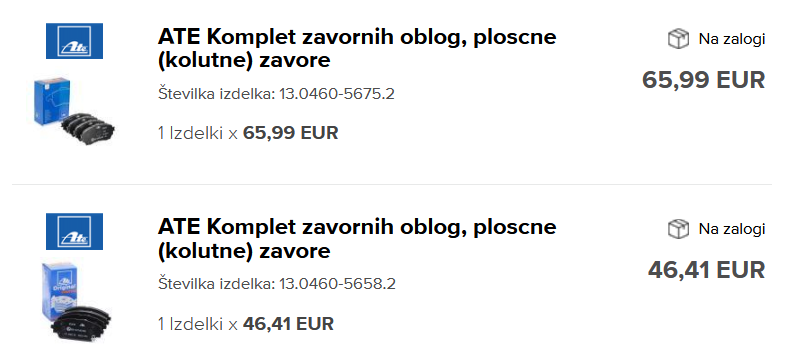806x362 pixels.
Task: Click the '1 Izdelki x' quantity text of the second item
Action: click(x=198, y=324)
